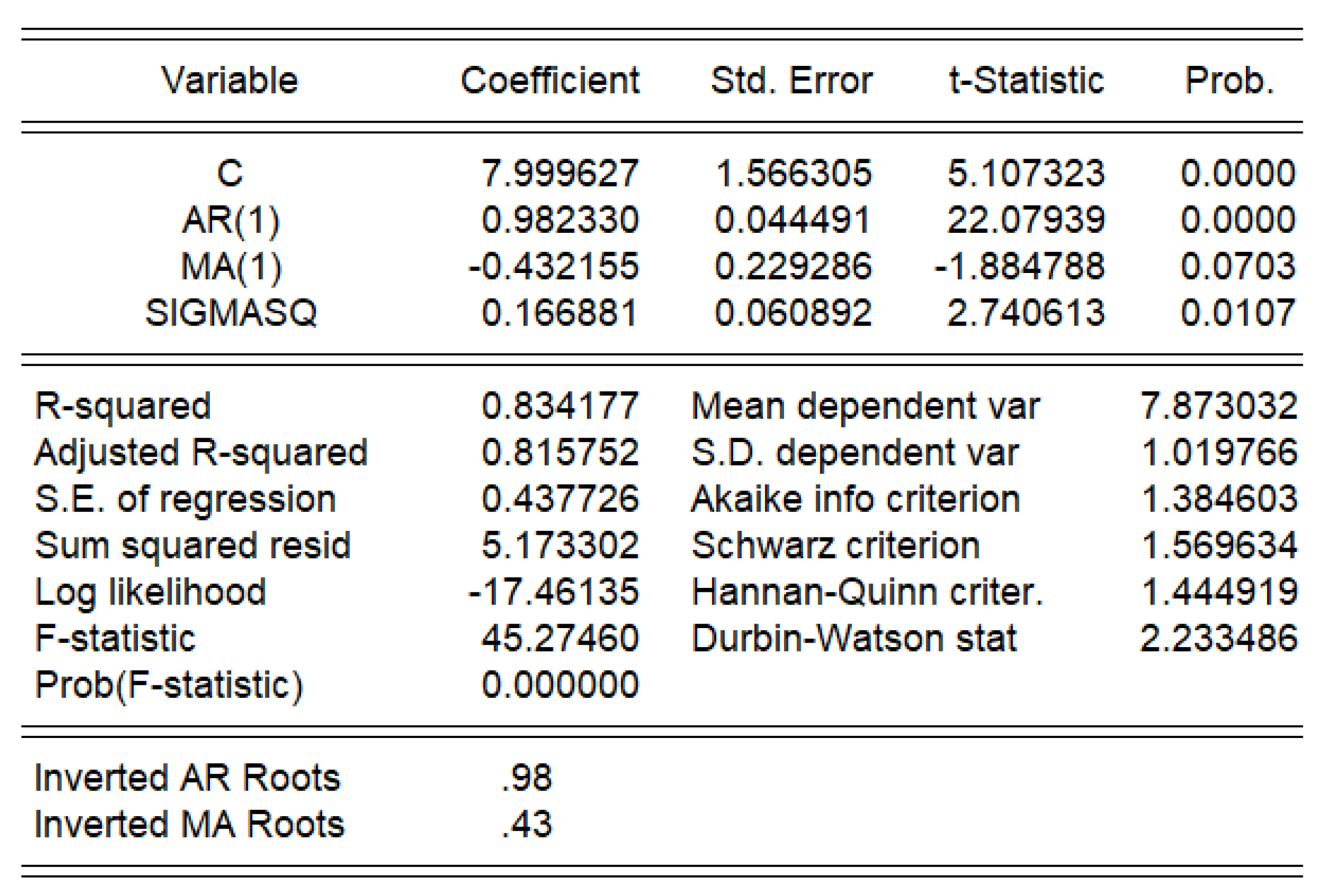Select the C coefficient value 7.999627
Viewport: 1319px width, 896px height.
560,173
